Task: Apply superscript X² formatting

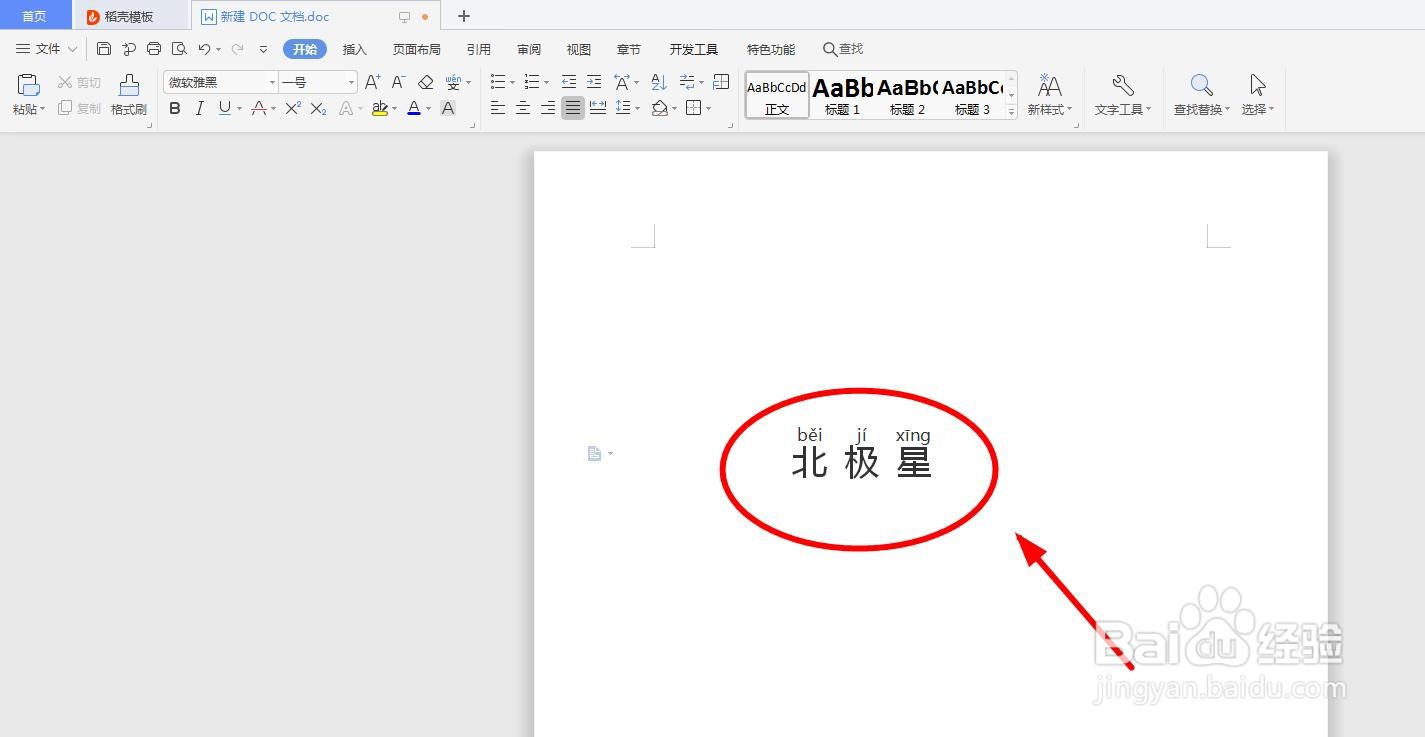Action: [293, 108]
